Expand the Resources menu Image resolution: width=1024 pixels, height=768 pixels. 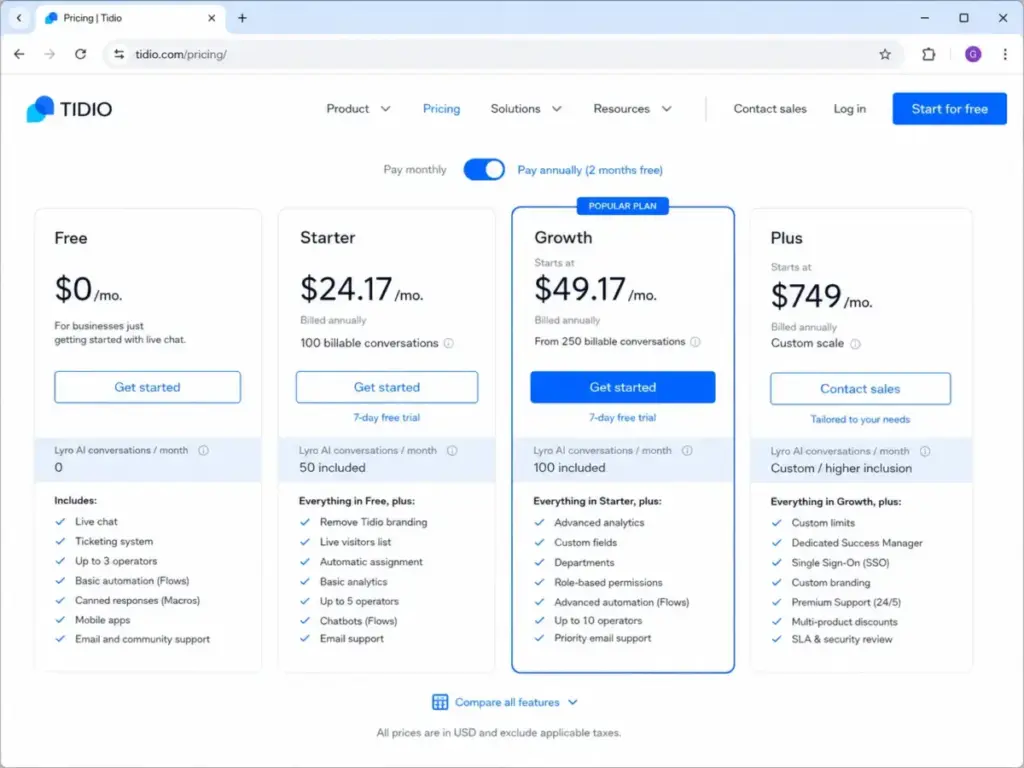[x=632, y=108]
